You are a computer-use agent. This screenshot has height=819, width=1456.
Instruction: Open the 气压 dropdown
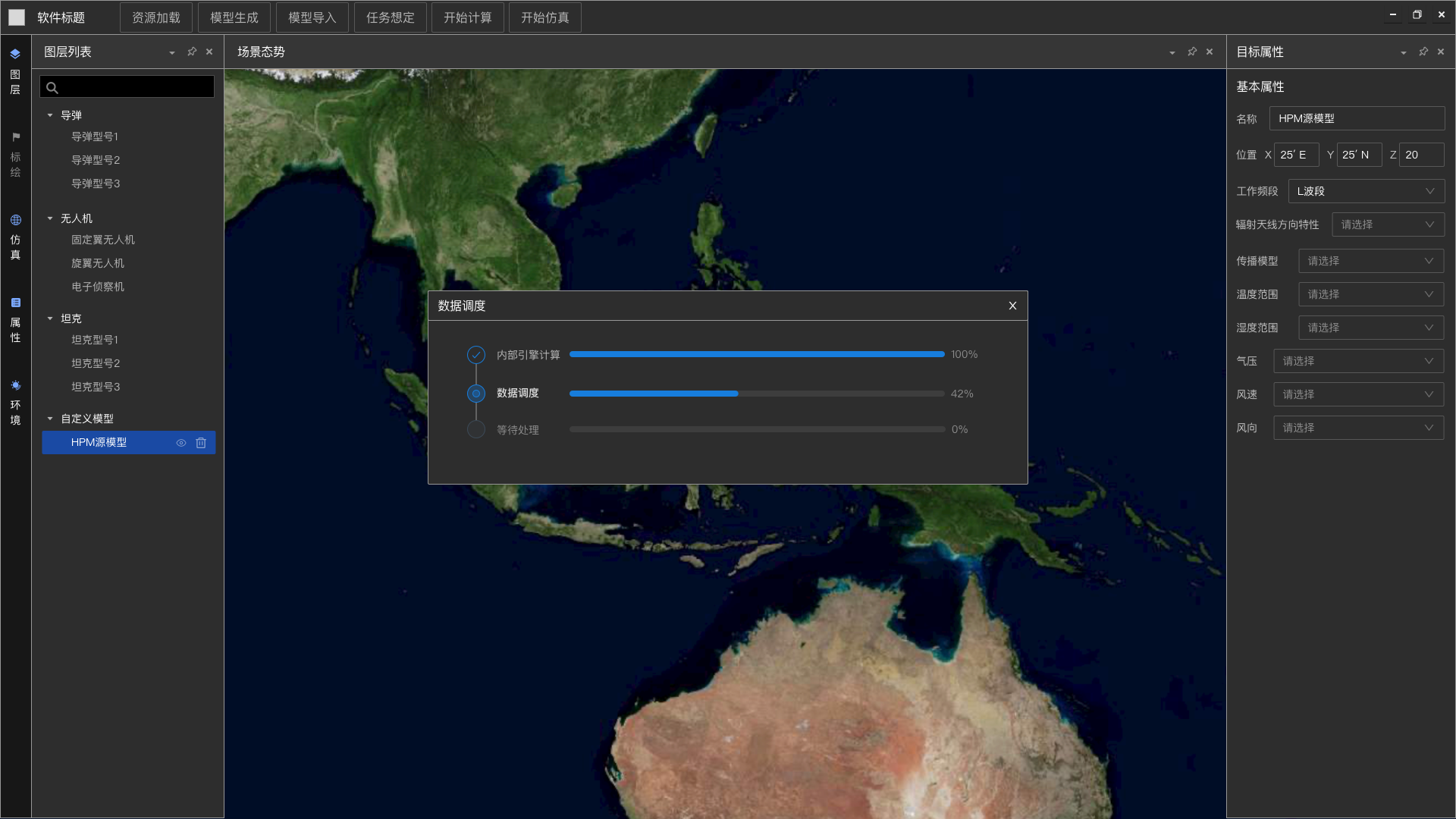1358,361
